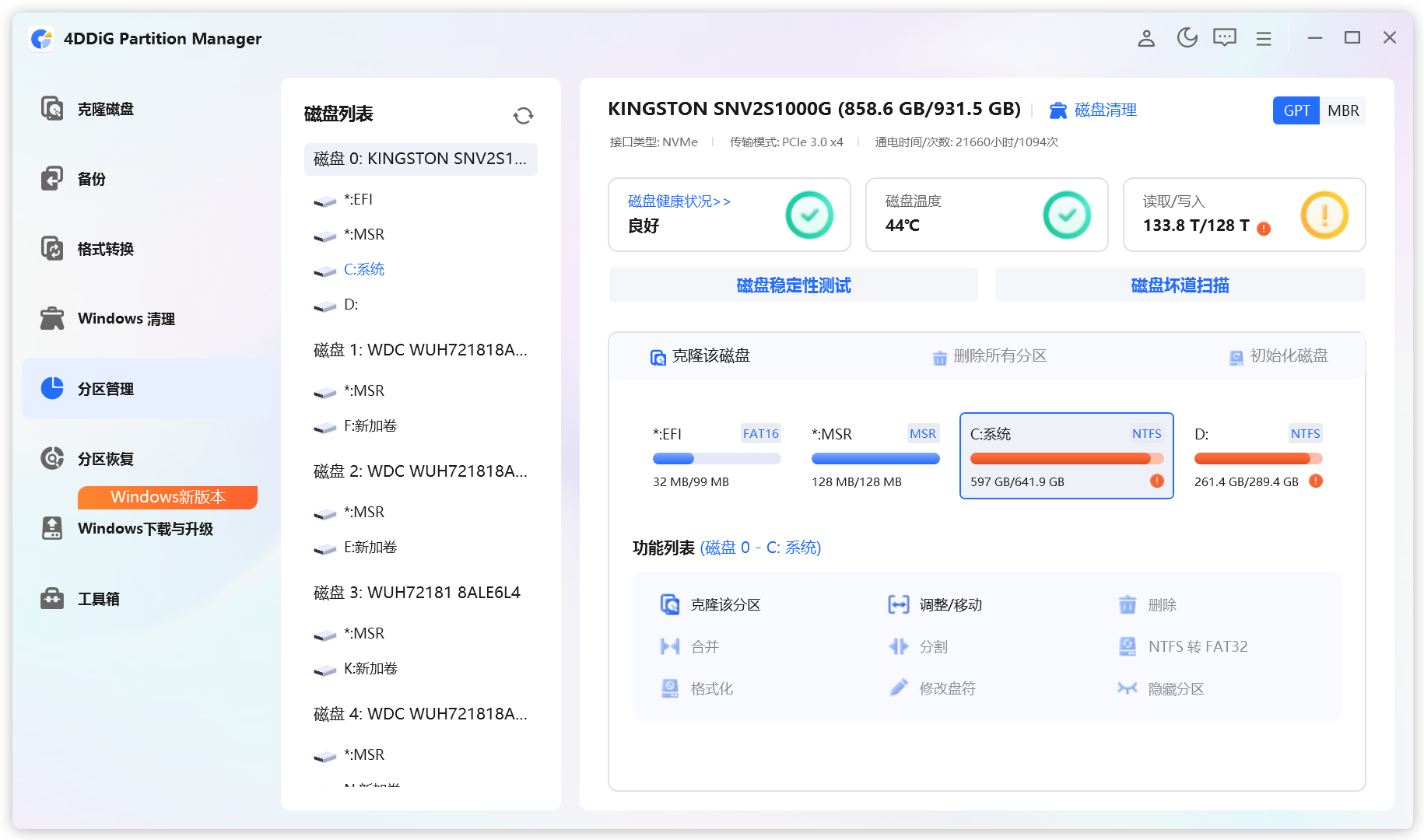Viewport: 1424px width, 840px height.
Task: Click the *:EFI usage bar
Action: click(x=717, y=459)
